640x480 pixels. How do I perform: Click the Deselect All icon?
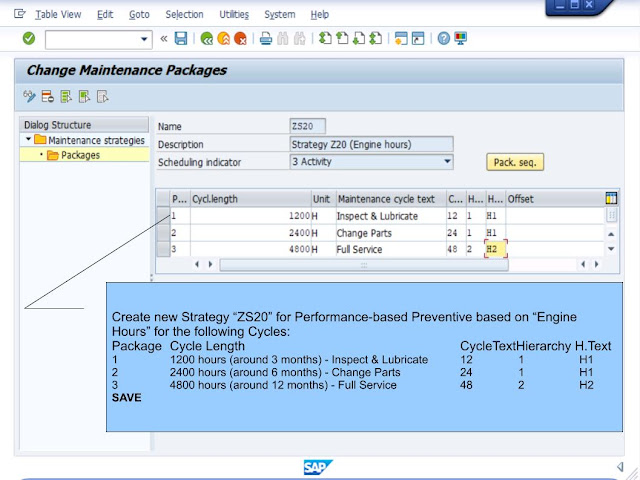tap(103, 97)
